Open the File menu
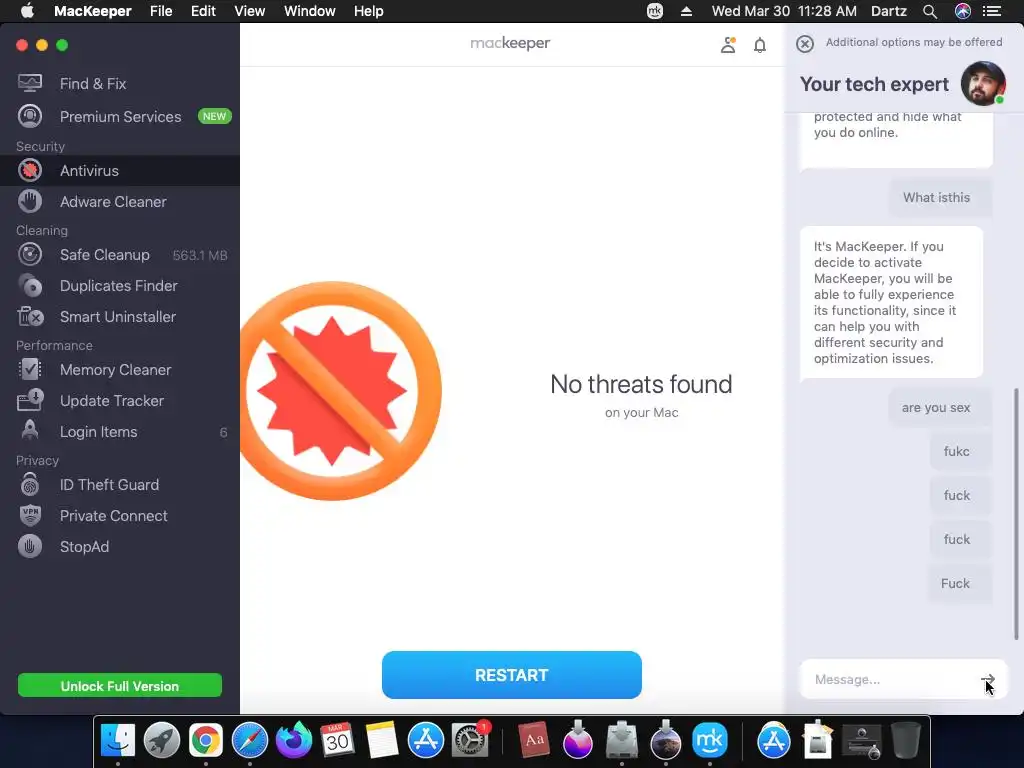This screenshot has width=1024, height=768. [x=161, y=11]
